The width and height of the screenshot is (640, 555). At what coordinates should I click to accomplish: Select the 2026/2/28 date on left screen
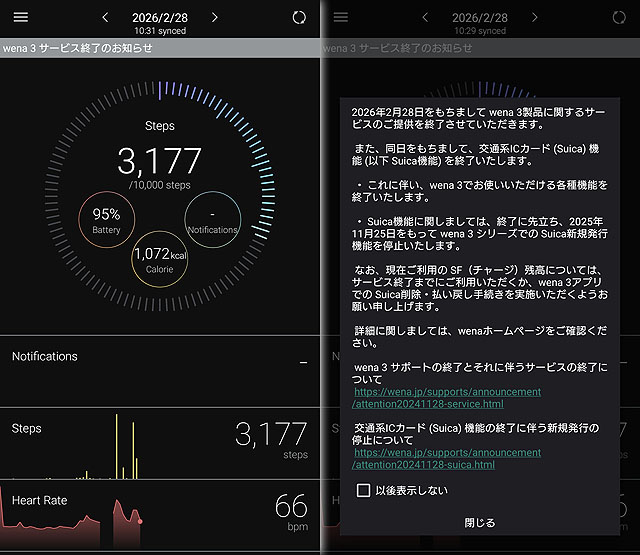(160, 17)
